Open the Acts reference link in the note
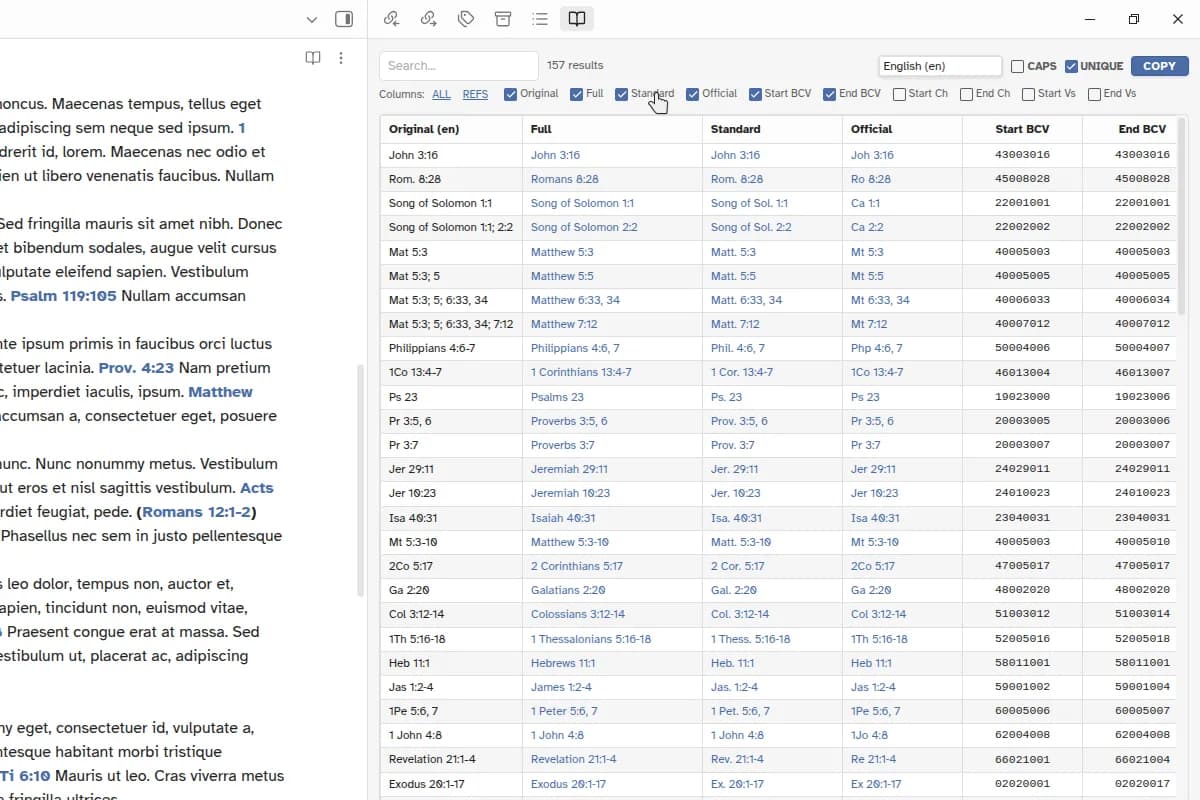Image resolution: width=1200 pixels, height=800 pixels. (x=256, y=488)
